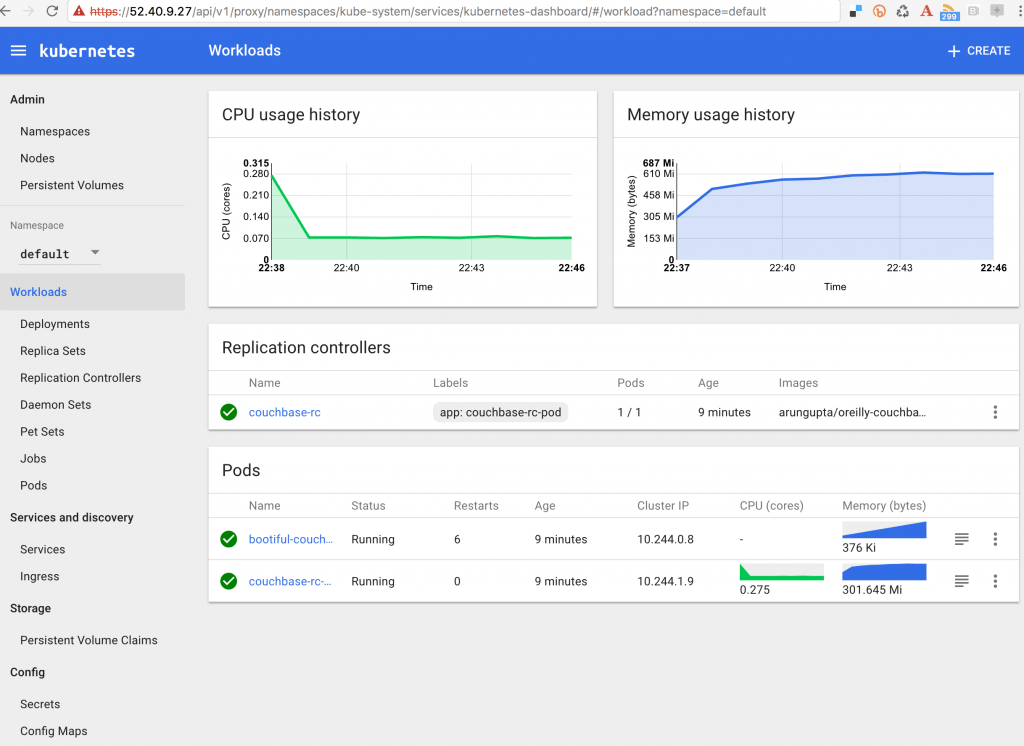The height and width of the screenshot is (746, 1024).
Task: Click the app: couchbase-rc-pod label chip
Action: (500, 412)
